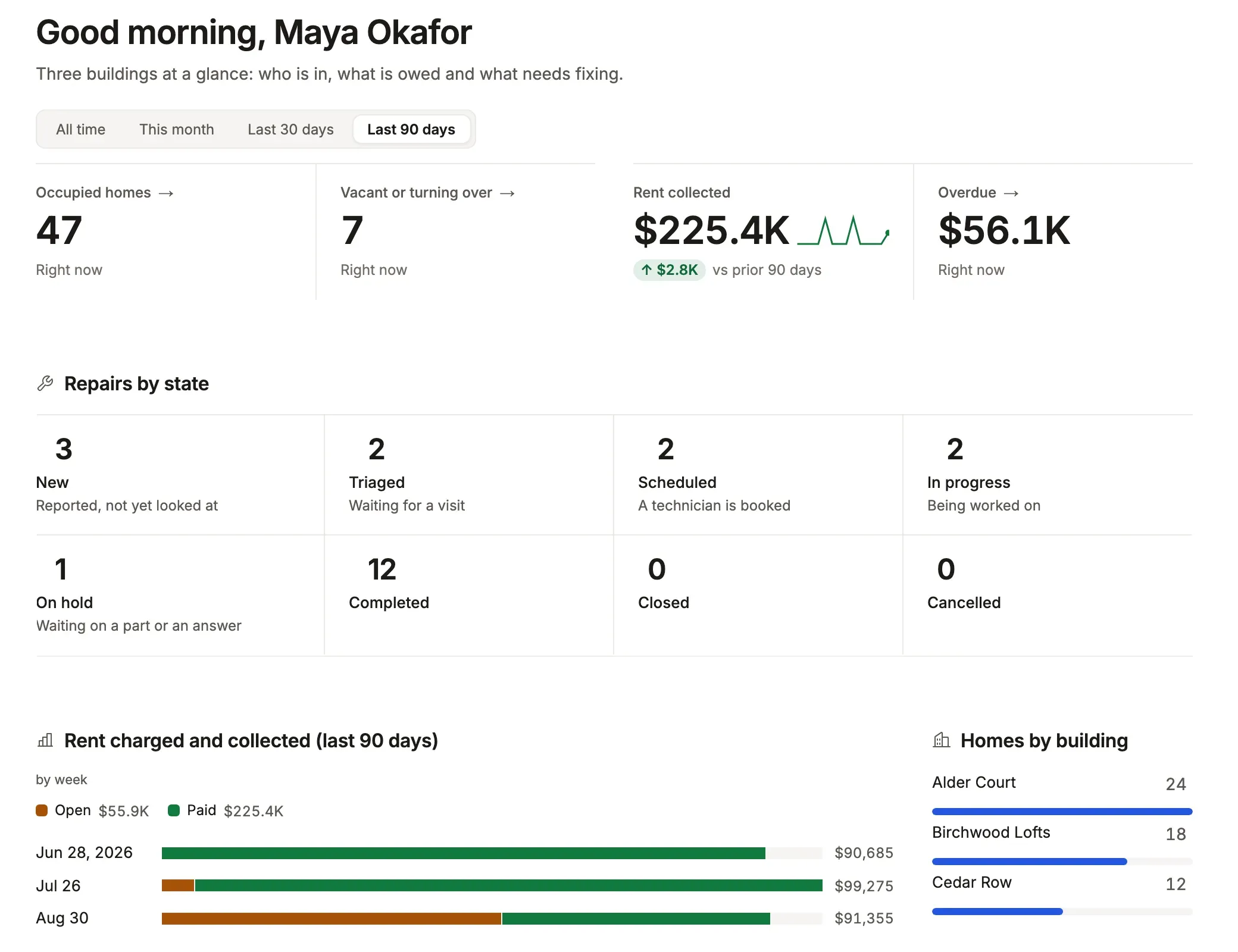Click the $91,355 weekly total
Screen dimensions: 1238x952
[x=864, y=918]
